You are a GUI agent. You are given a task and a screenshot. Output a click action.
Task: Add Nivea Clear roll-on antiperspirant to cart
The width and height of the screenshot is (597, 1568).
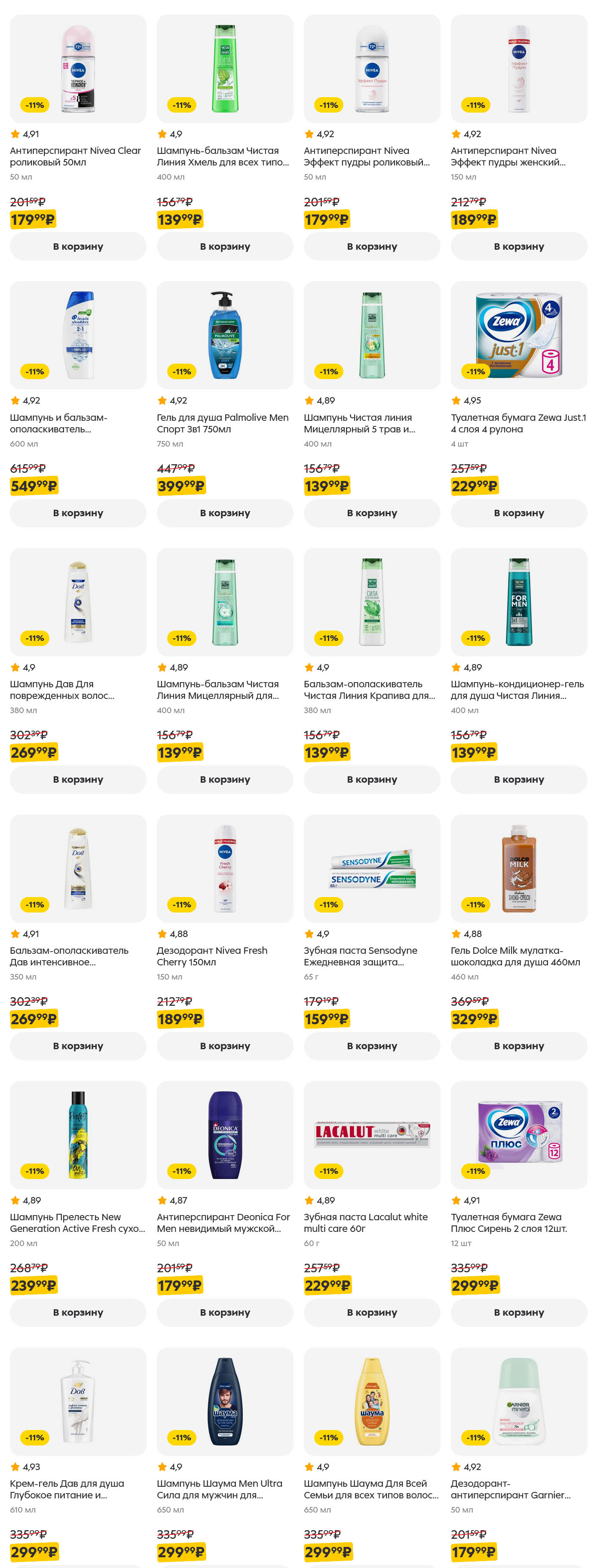(78, 247)
